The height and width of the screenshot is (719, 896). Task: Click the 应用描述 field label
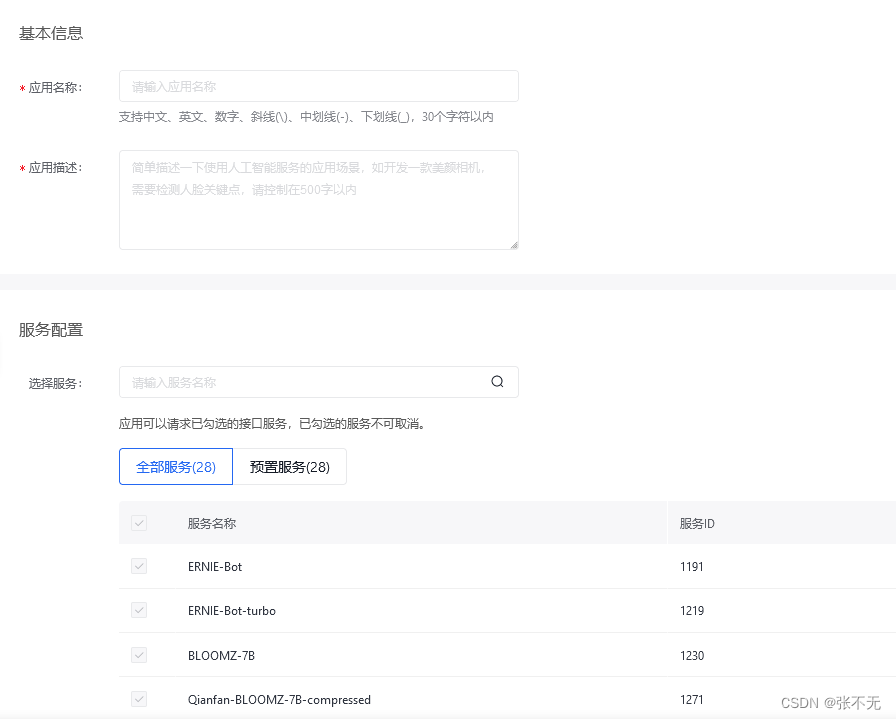55,167
